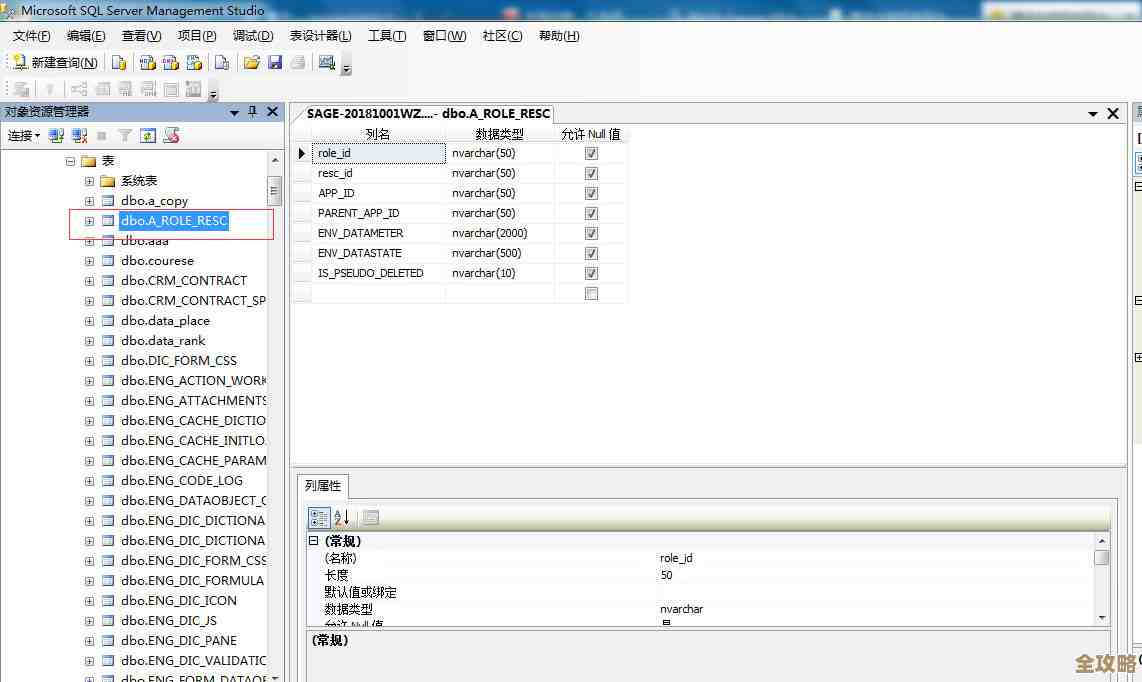Refresh the Object Explorer tree
This screenshot has width=1142, height=682.
148,135
